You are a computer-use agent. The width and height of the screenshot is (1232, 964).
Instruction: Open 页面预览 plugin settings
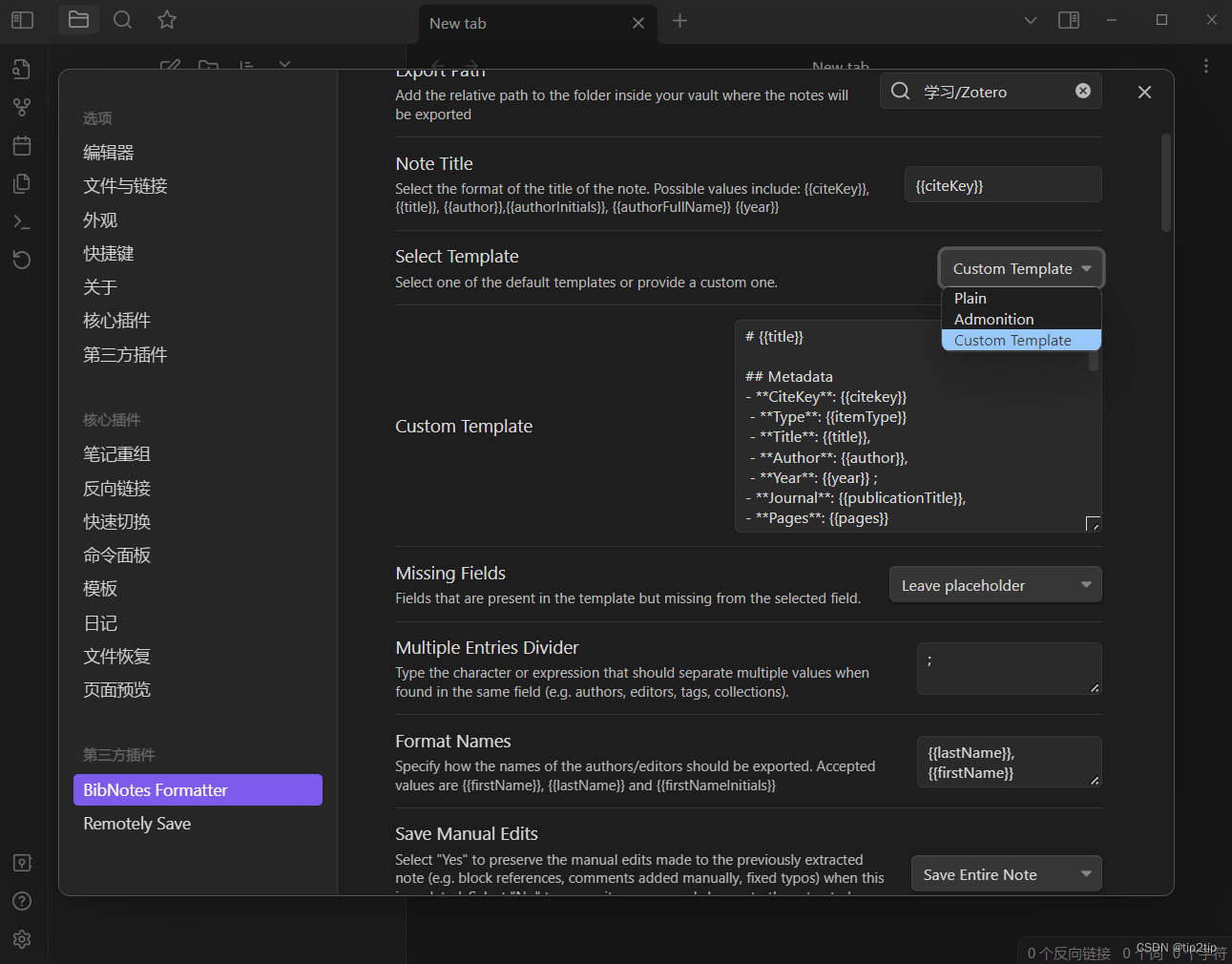pyautogui.click(x=116, y=690)
